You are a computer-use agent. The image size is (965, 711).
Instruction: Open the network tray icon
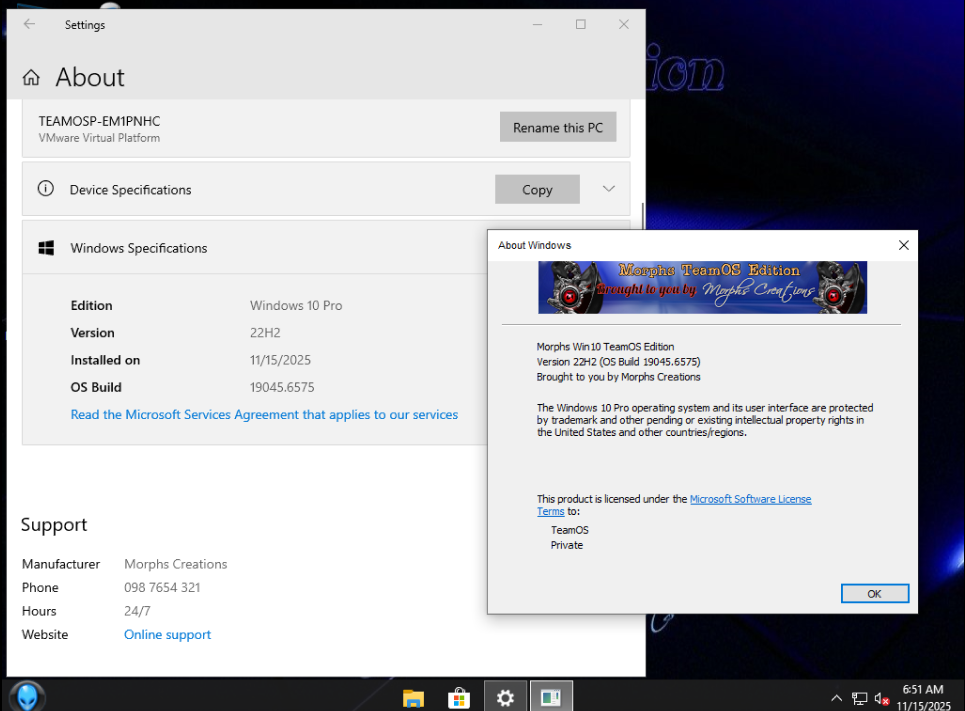coord(859,698)
